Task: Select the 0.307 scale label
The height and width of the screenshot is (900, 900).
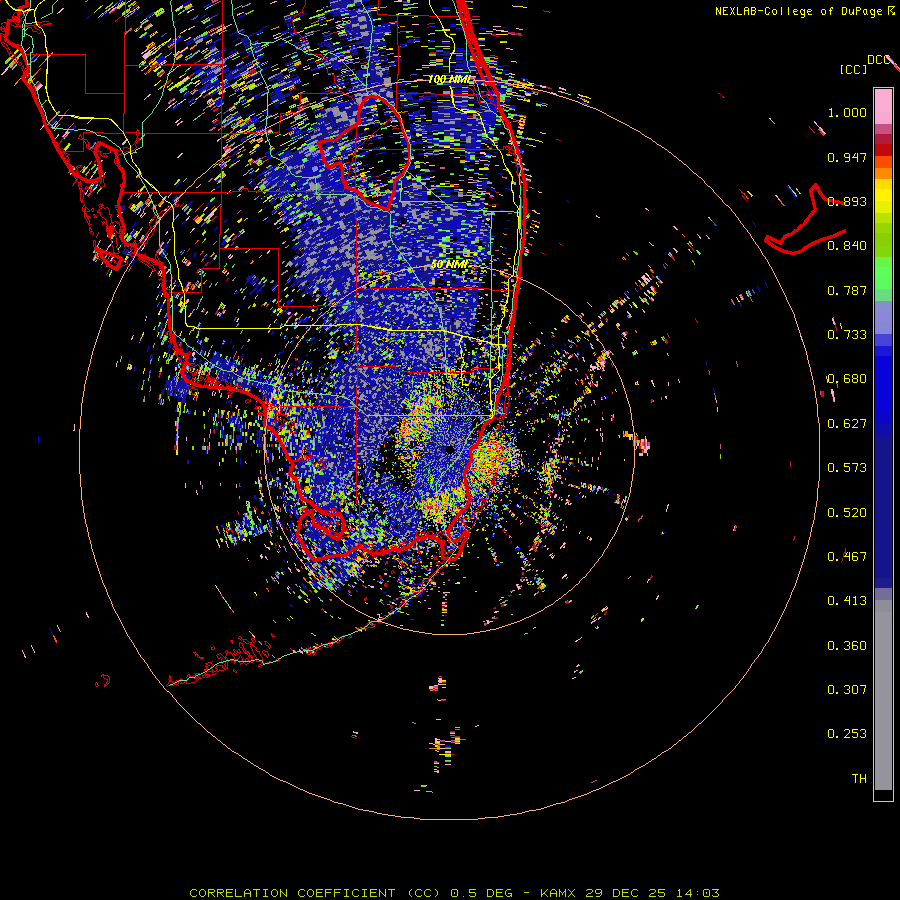Action: 847,689
